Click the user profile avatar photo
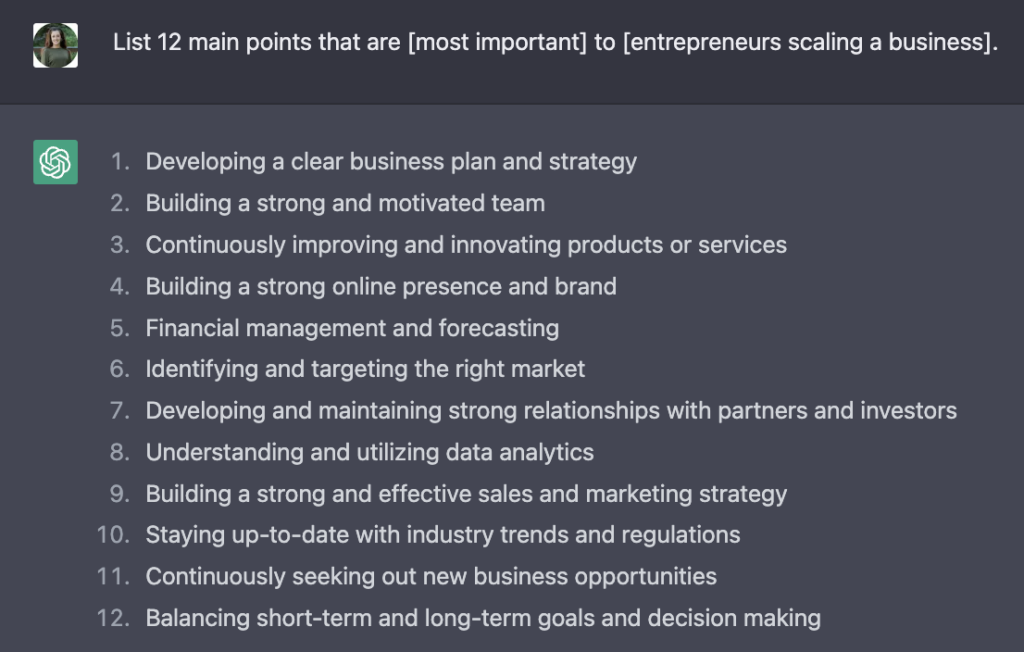This screenshot has width=1024, height=652. pos(56,45)
